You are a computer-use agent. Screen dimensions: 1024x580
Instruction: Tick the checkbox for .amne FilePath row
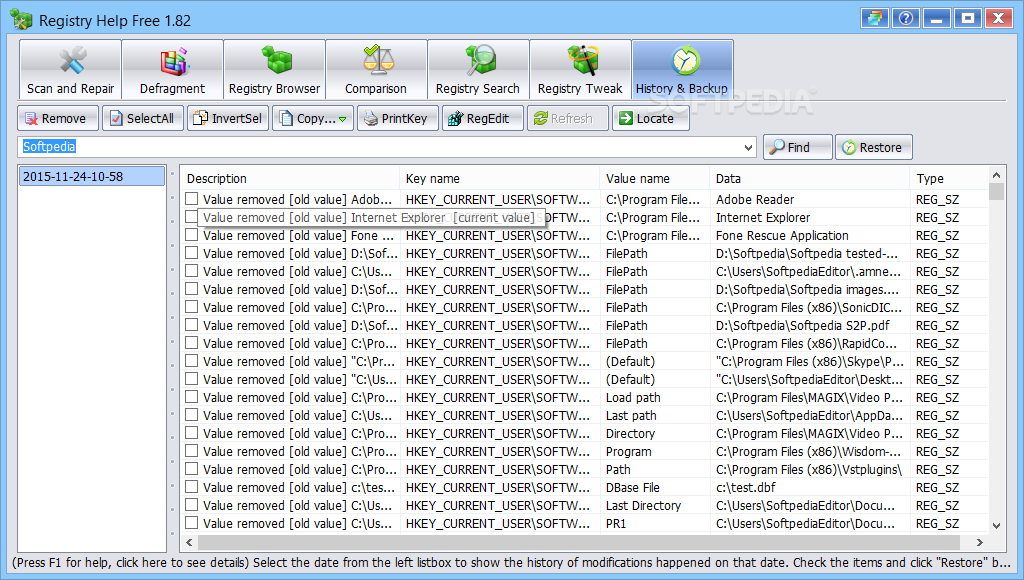pyautogui.click(x=191, y=270)
